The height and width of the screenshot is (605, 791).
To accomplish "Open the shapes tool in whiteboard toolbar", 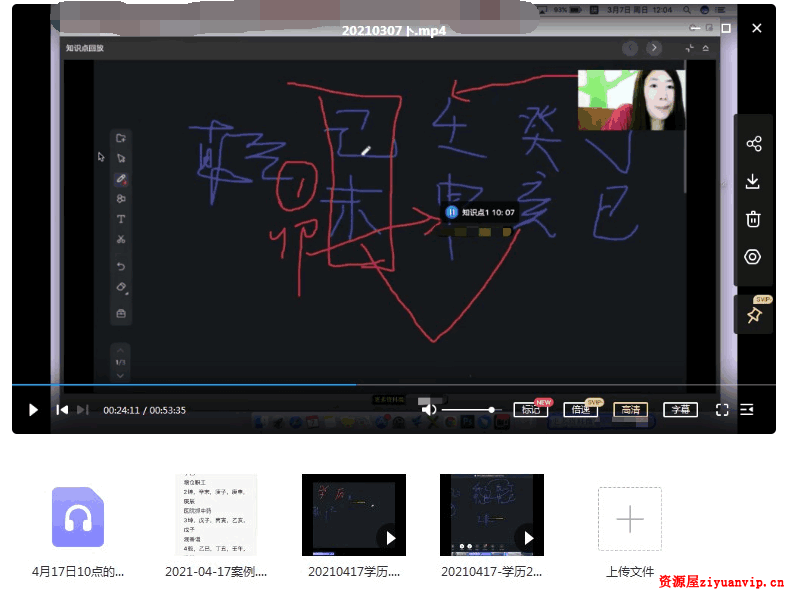I will 121,199.
